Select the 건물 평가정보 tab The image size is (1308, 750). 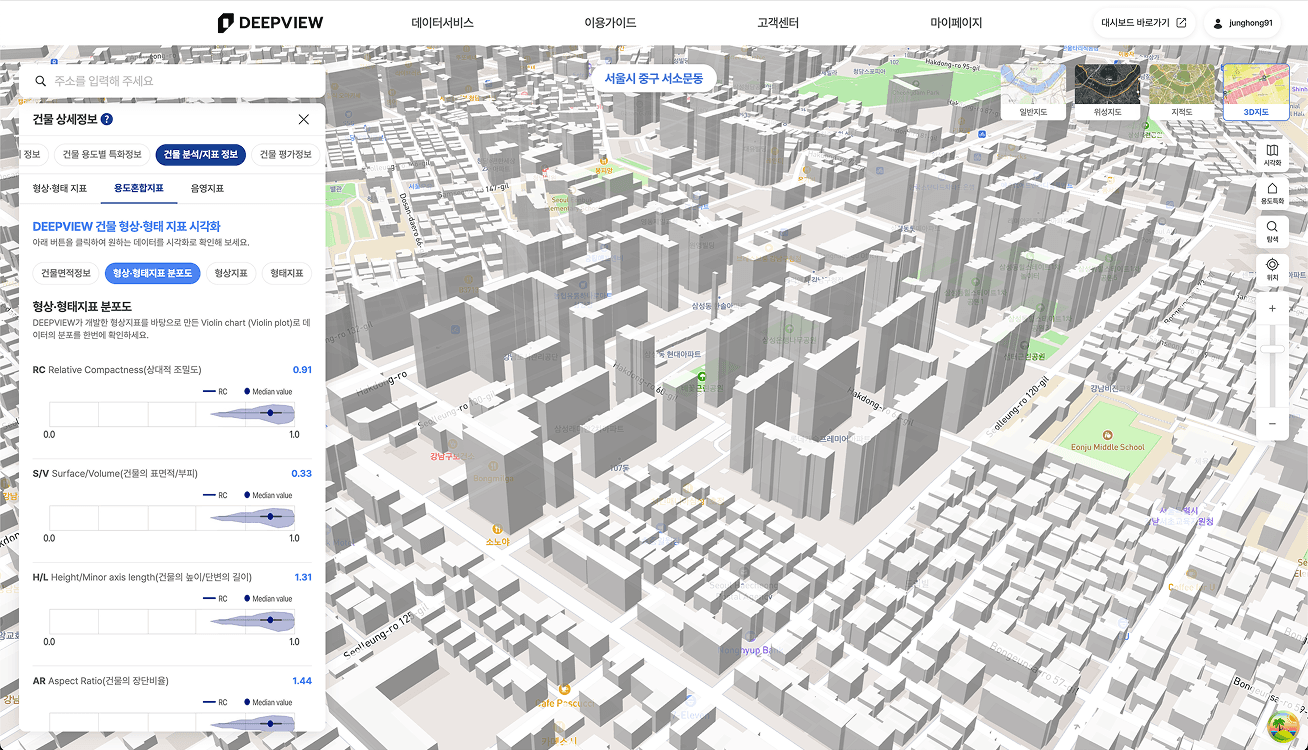click(x=286, y=154)
